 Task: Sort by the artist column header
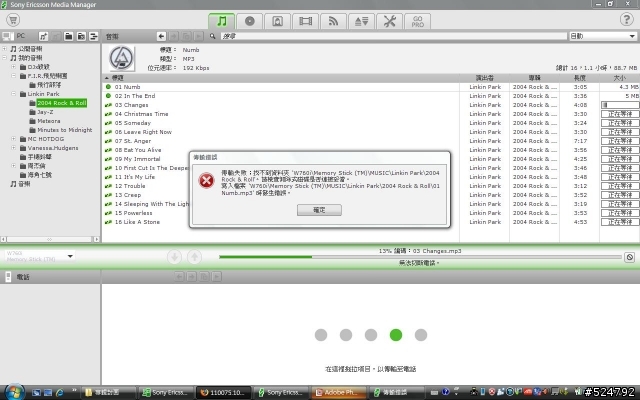click(x=484, y=78)
